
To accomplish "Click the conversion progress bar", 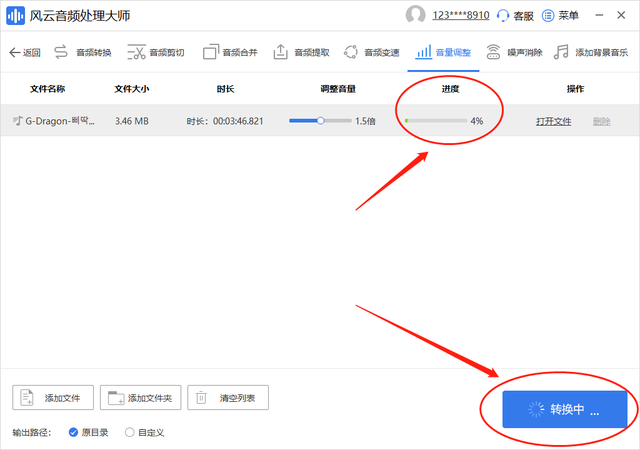I will click(436, 120).
